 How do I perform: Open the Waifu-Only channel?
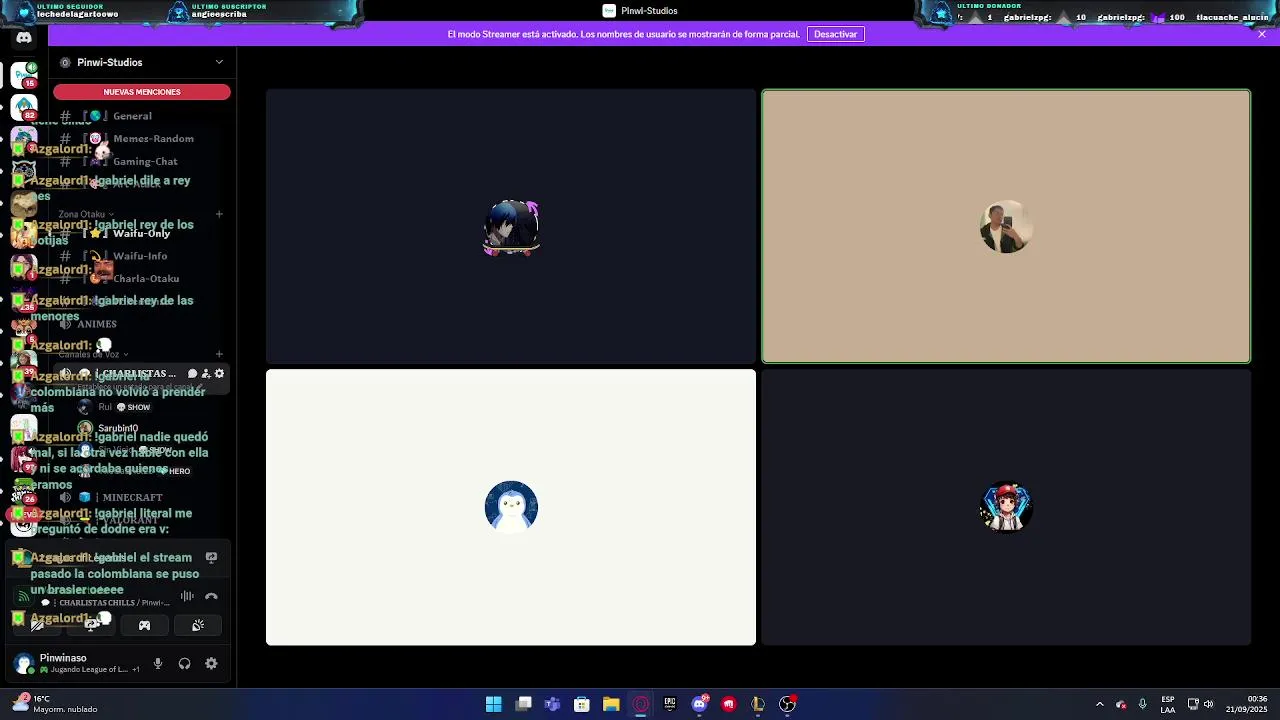(142, 233)
